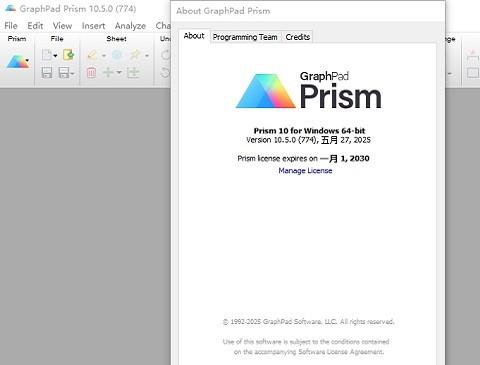The width and height of the screenshot is (480, 365).
Task: Open the Insert menu
Action: coord(93,26)
